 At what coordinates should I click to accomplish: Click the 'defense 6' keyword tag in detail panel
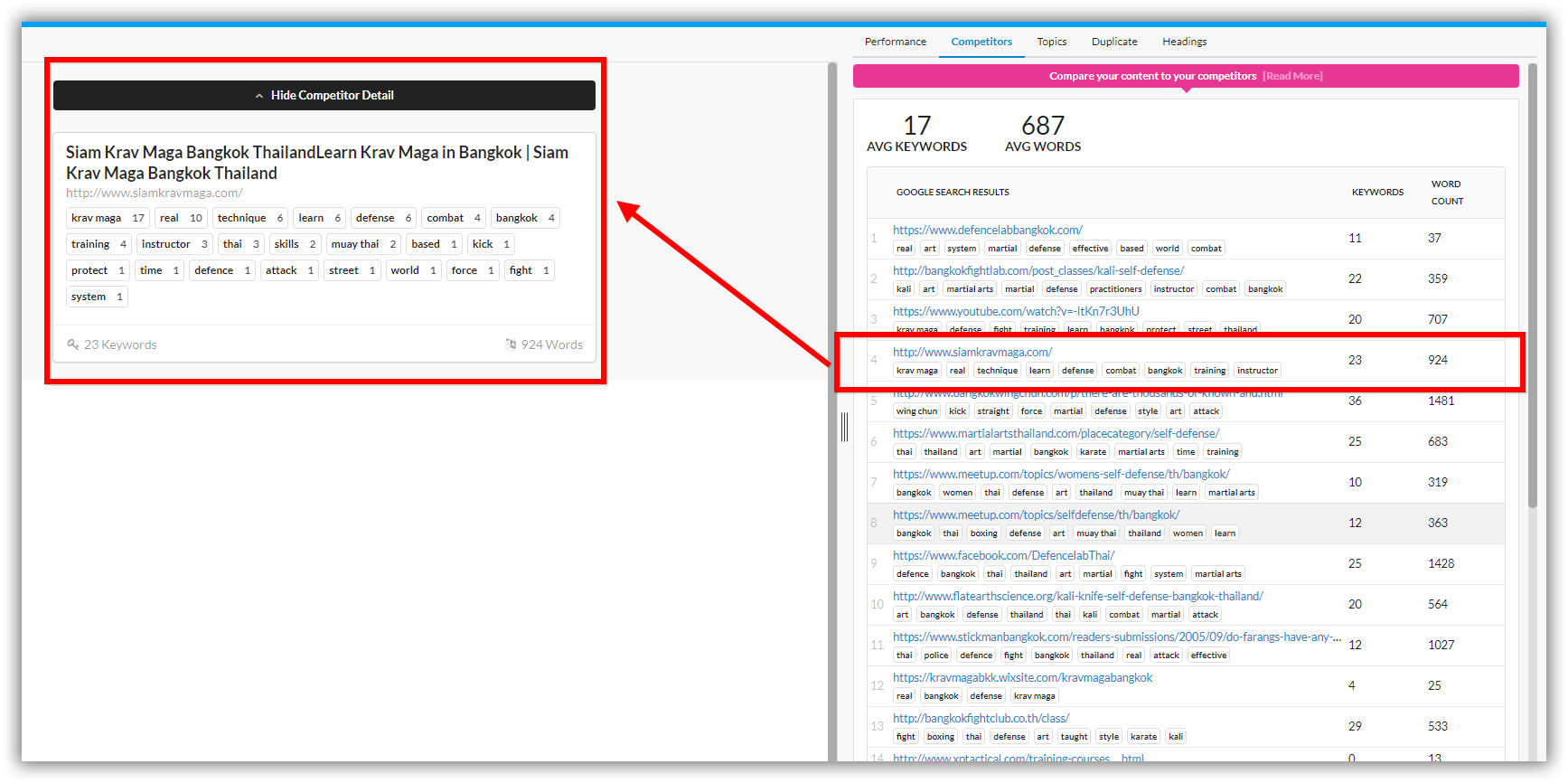point(383,218)
